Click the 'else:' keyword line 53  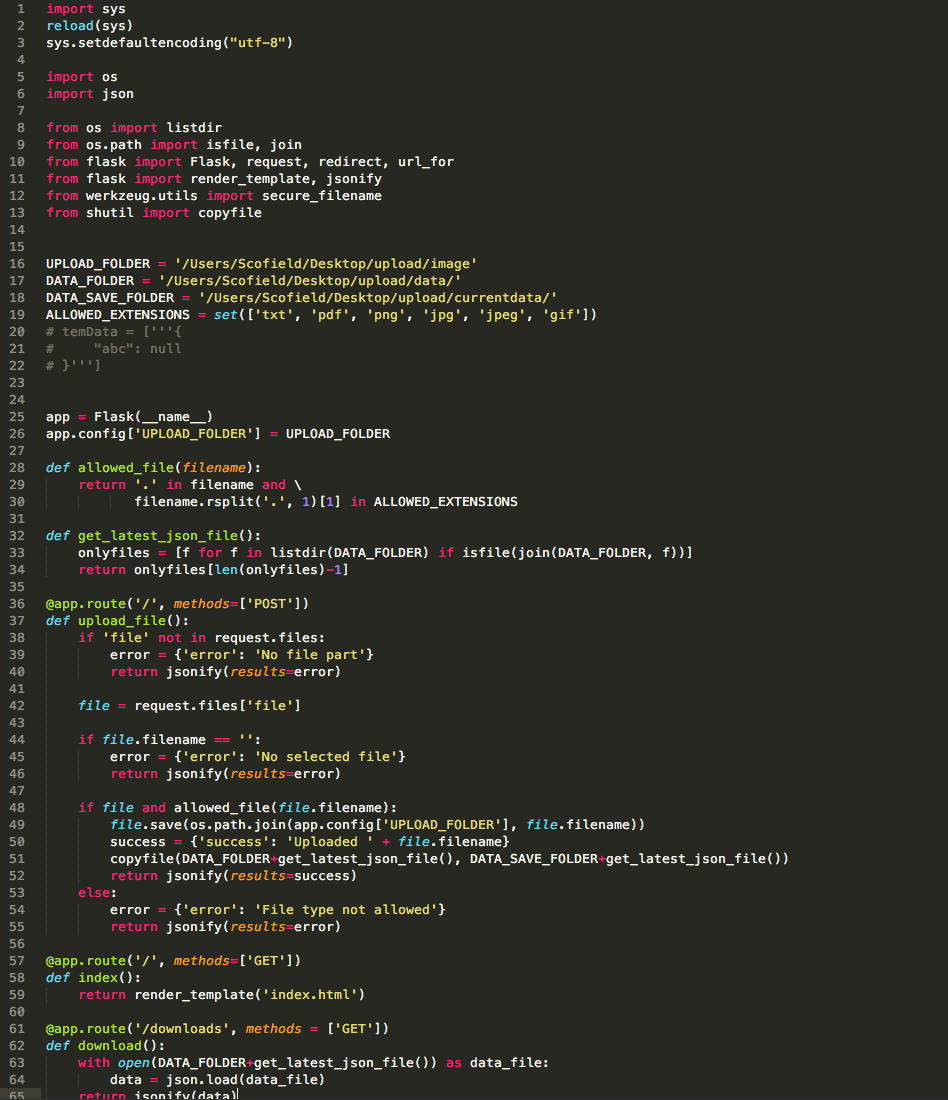point(98,893)
